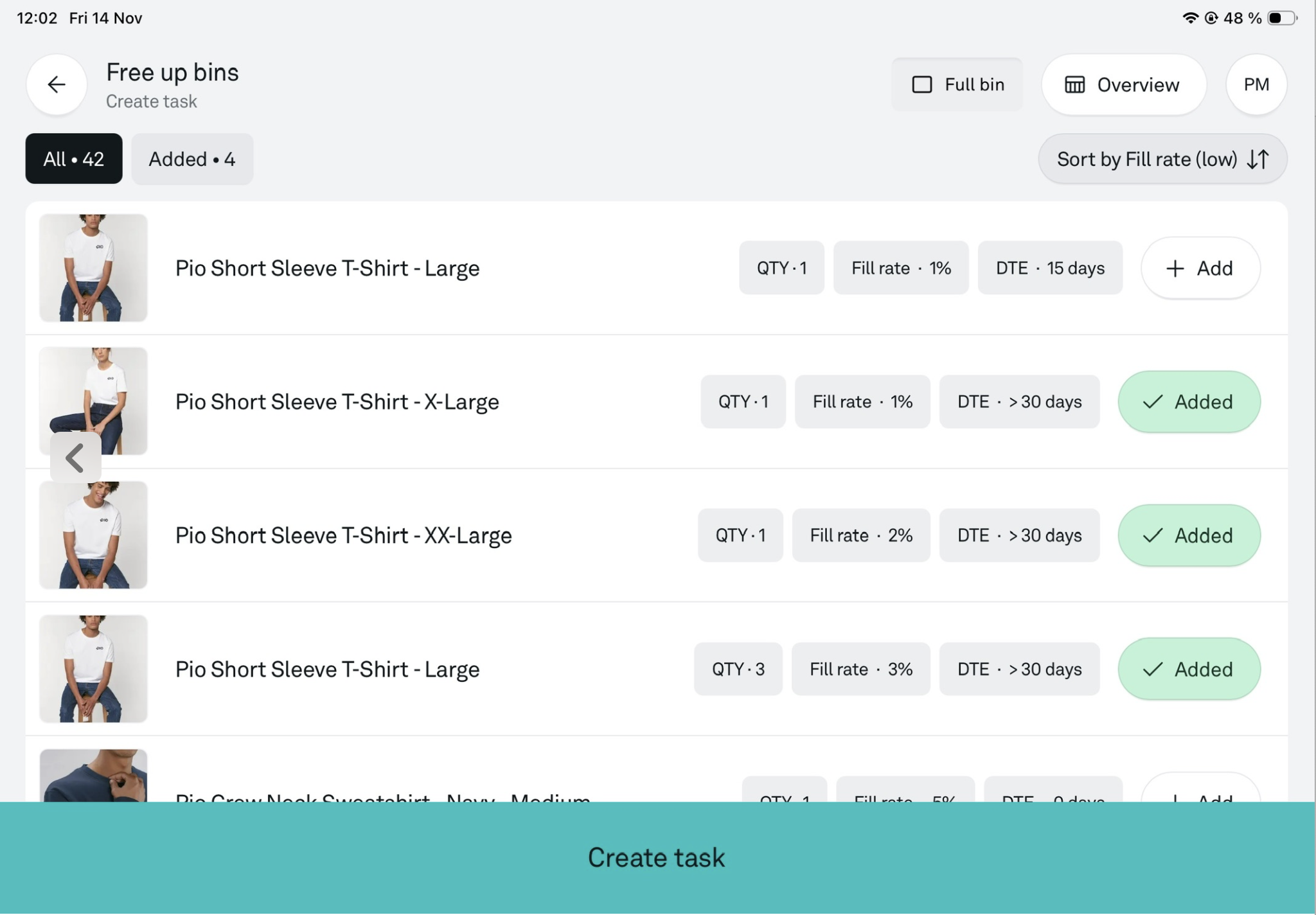Open the PM profile avatar
The height and width of the screenshot is (915, 1316).
(1256, 84)
